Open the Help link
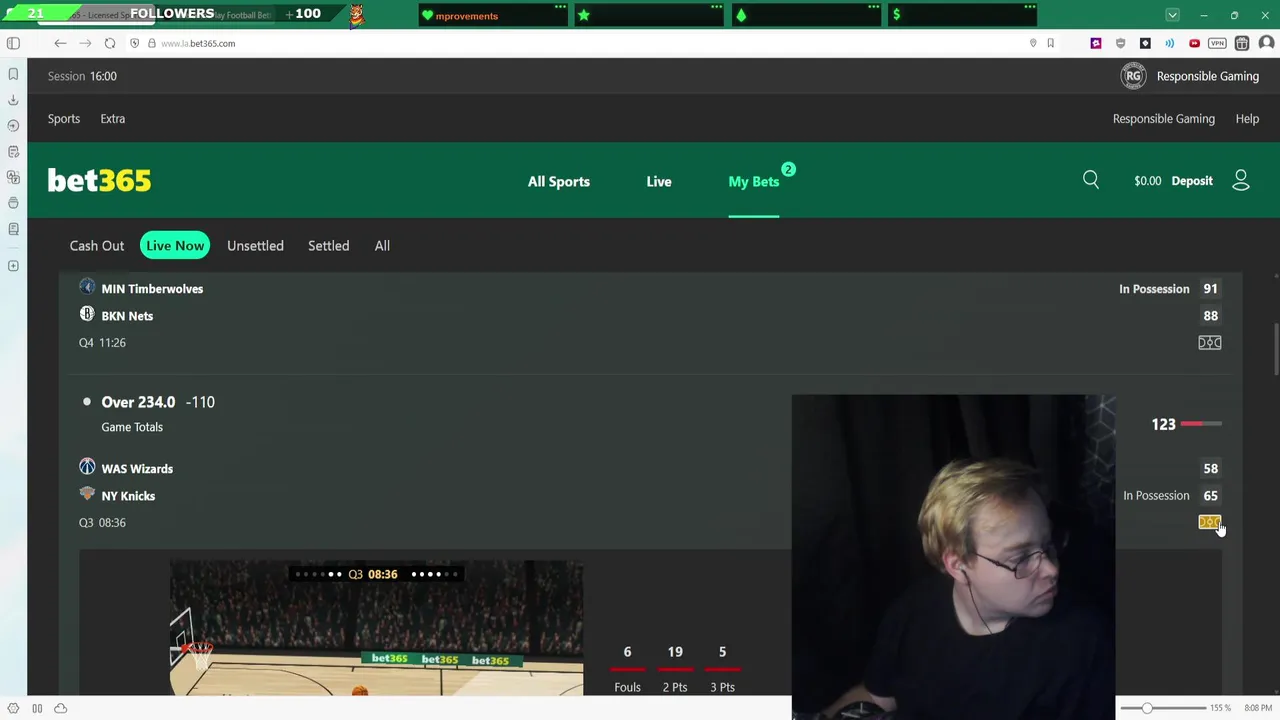The image size is (1280, 720). tap(1247, 119)
